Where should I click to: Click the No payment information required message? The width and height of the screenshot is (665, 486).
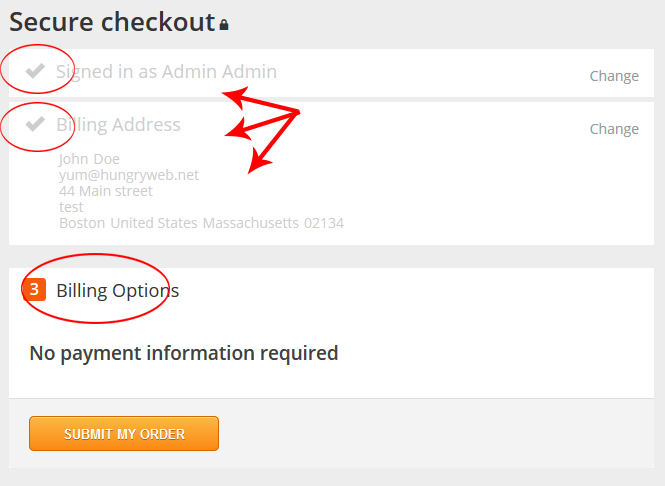184,353
